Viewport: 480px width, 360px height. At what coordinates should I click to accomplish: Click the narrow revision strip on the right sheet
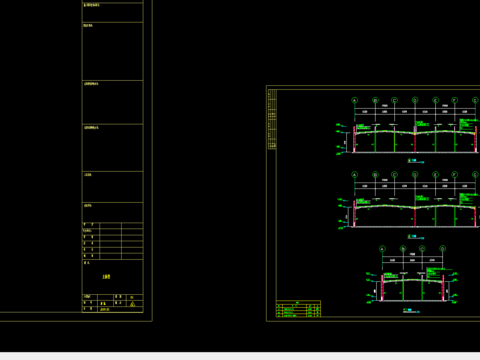tap(272, 119)
